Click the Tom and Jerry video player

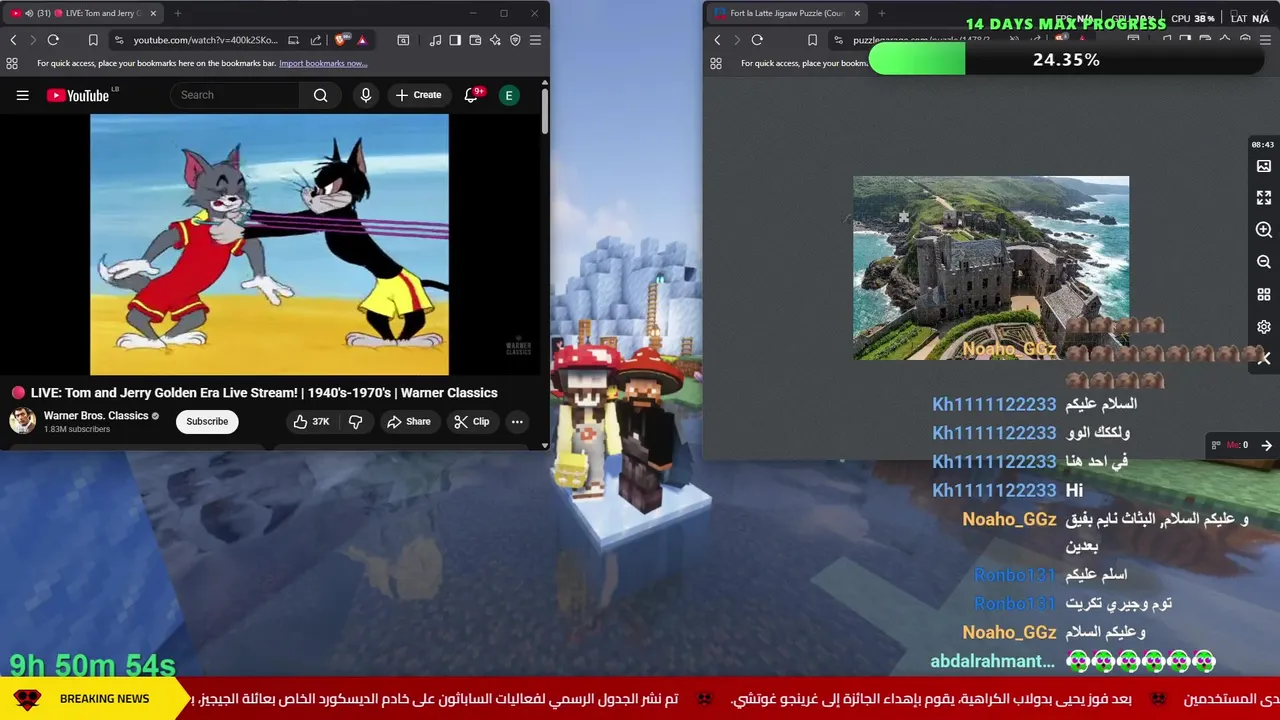click(x=269, y=244)
